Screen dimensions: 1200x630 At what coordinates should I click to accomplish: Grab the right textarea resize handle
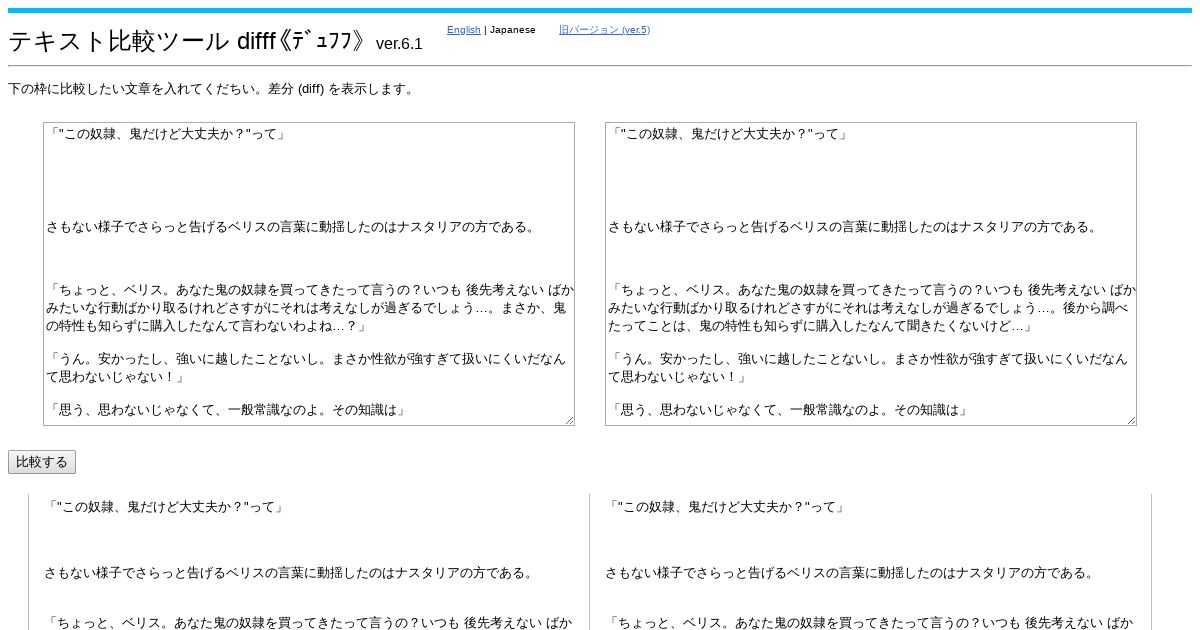pos(1131,420)
